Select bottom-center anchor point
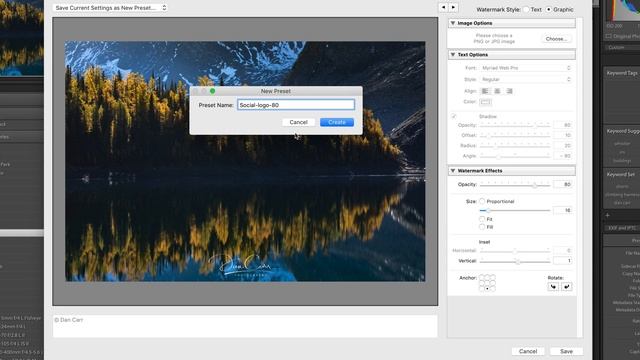 pyautogui.click(x=487, y=289)
